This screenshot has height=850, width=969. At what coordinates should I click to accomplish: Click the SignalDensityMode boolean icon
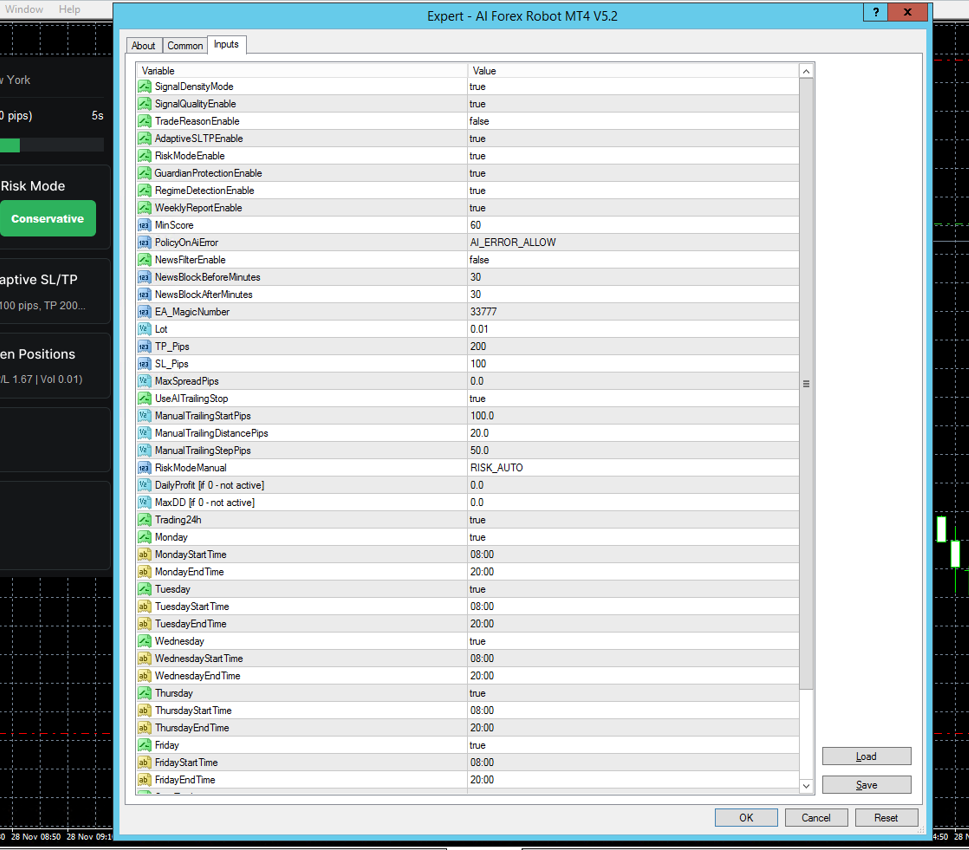tap(145, 87)
